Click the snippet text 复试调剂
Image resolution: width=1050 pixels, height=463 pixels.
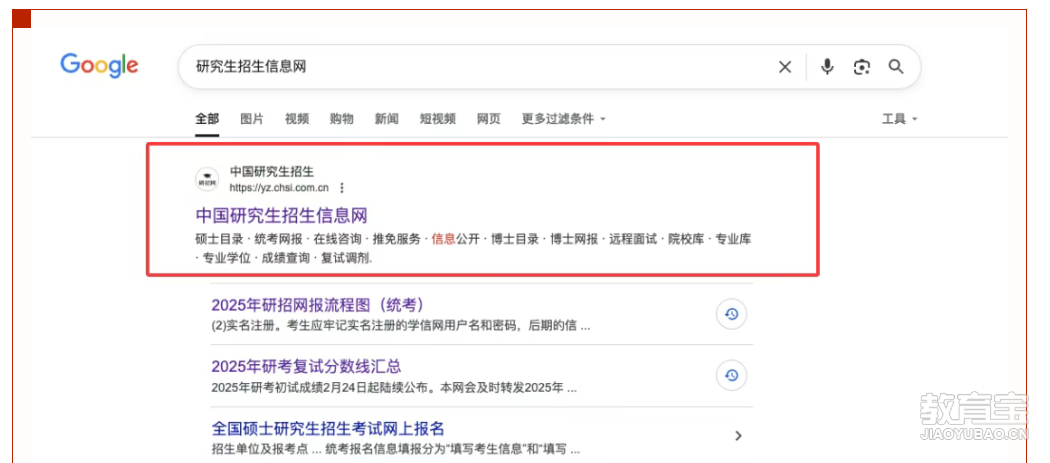346,258
